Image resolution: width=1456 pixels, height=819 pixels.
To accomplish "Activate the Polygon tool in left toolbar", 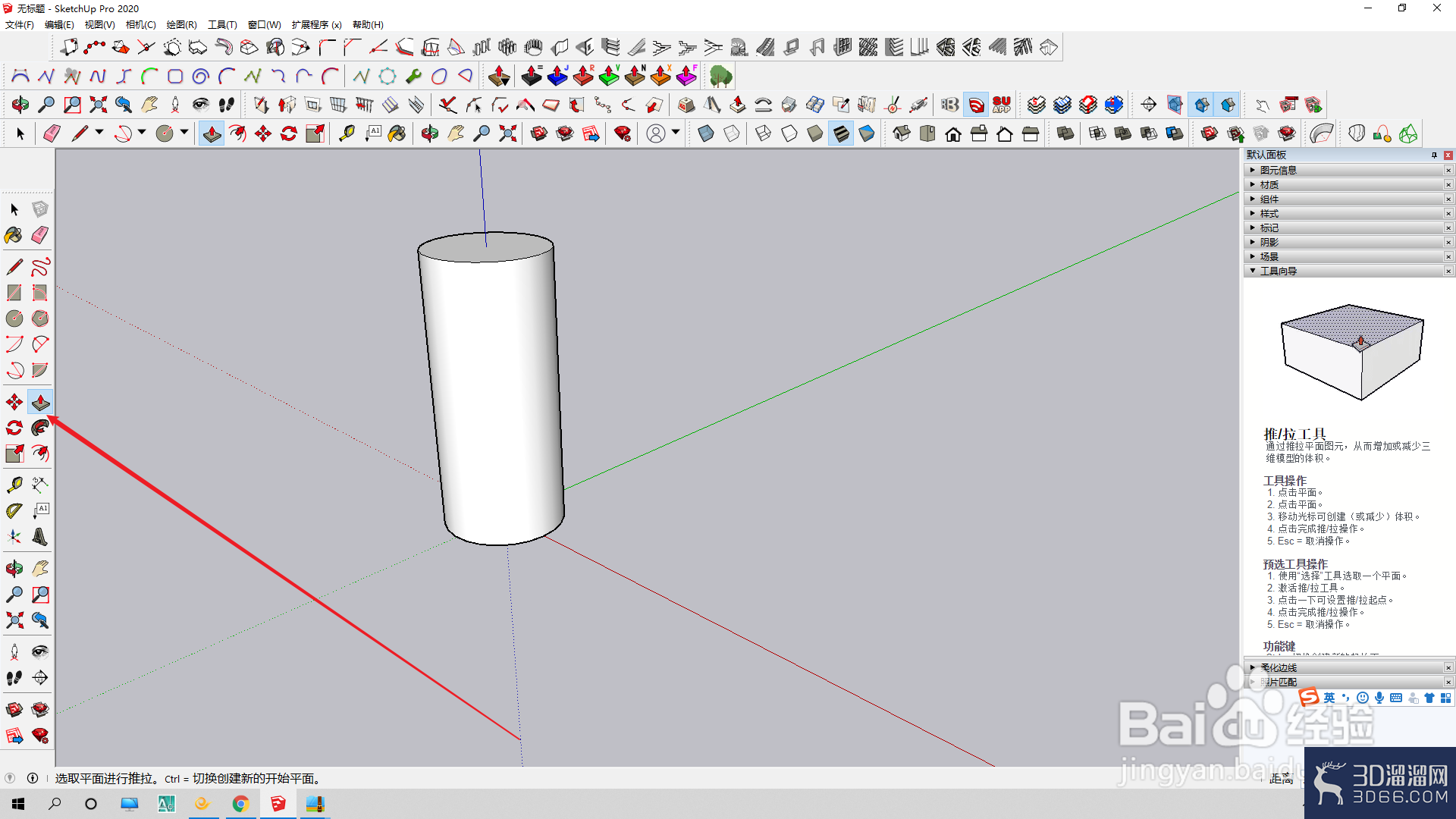I will click(x=40, y=318).
